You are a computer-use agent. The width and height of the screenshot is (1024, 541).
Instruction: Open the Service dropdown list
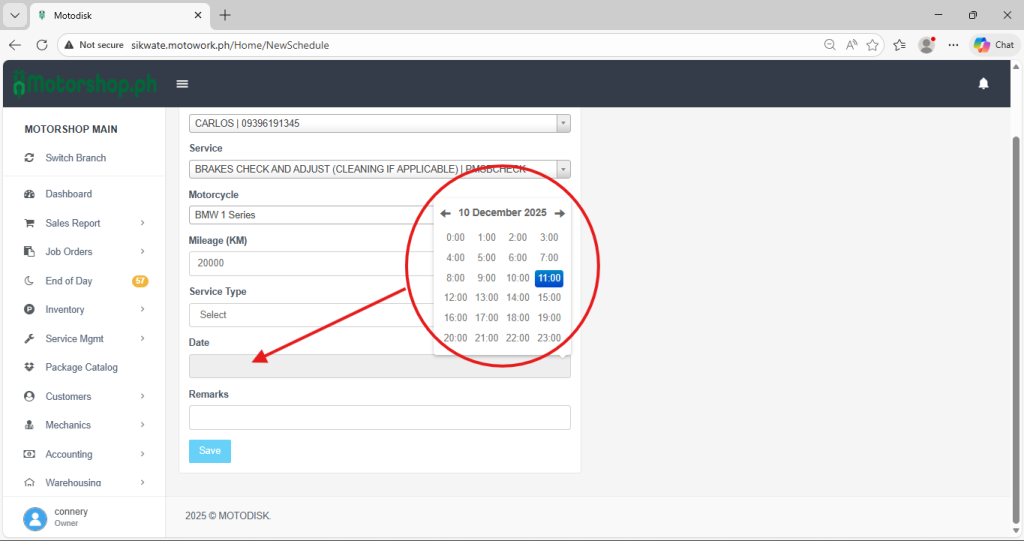pos(379,169)
